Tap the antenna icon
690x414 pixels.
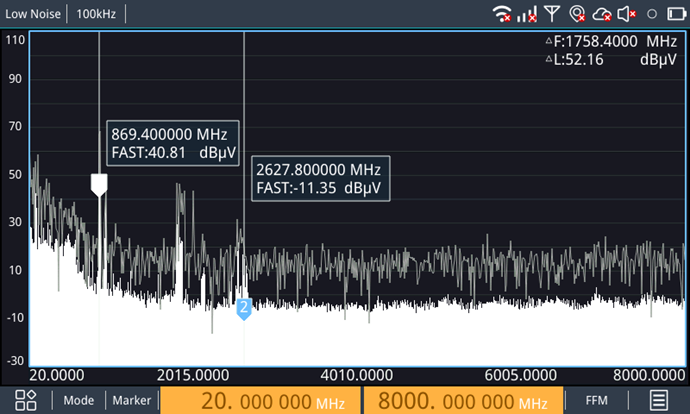(x=552, y=14)
